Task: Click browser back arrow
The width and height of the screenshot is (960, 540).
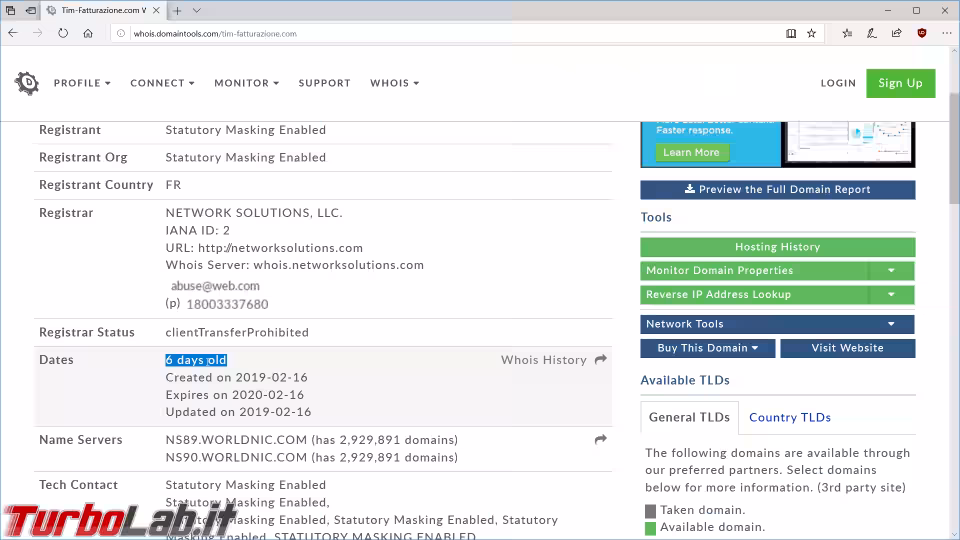Action: coord(13,33)
